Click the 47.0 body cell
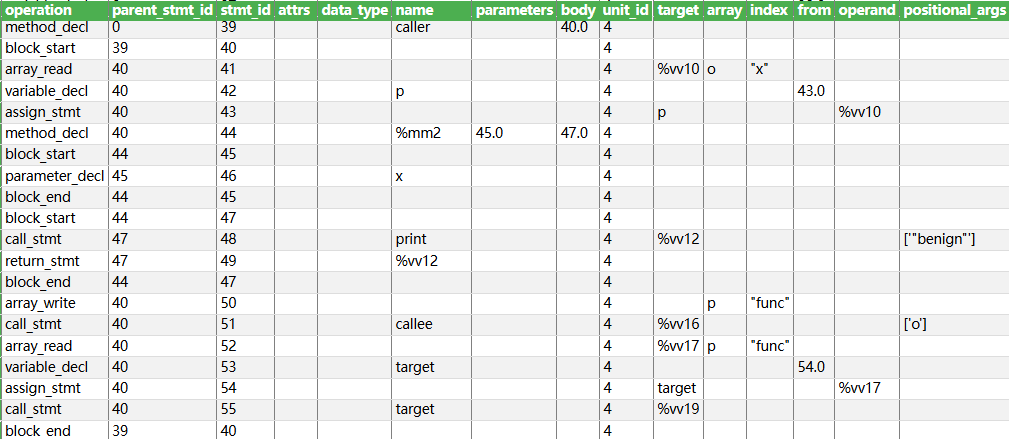 point(579,133)
